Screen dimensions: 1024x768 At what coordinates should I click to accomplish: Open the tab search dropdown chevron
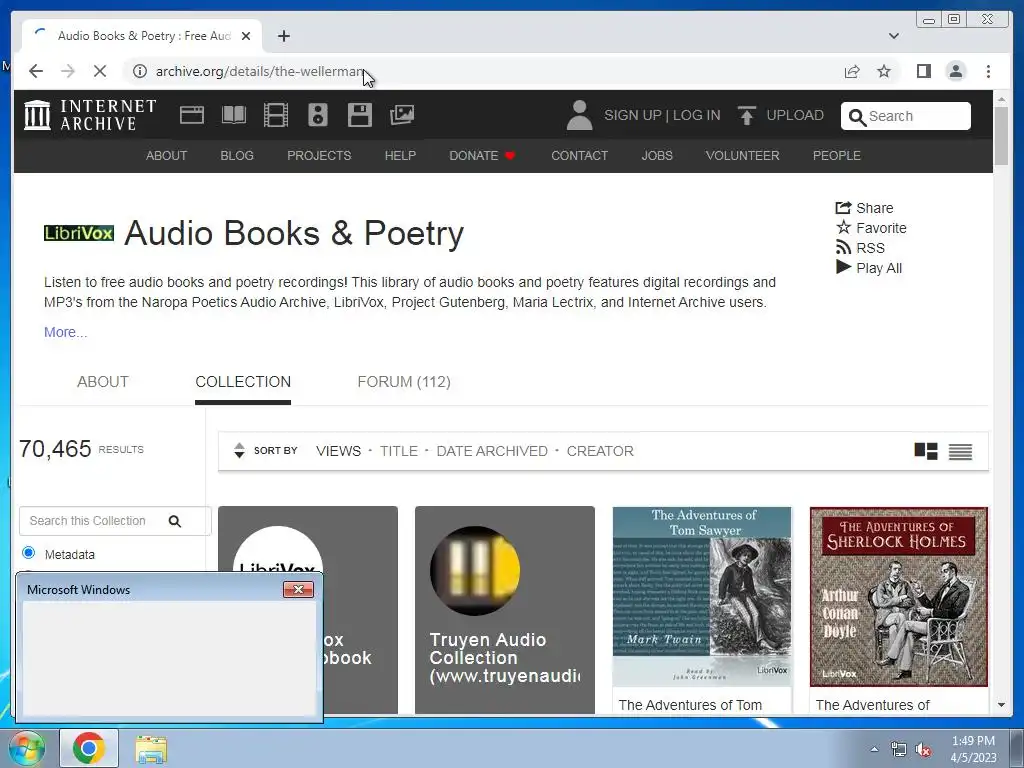pos(893,36)
